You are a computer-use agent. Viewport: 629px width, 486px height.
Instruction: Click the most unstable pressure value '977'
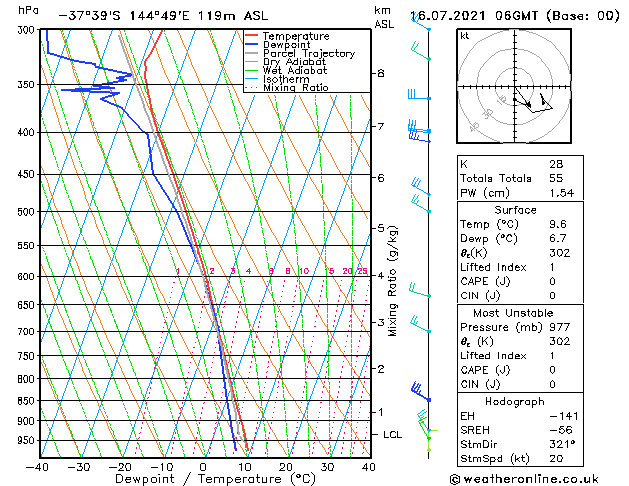560,327
